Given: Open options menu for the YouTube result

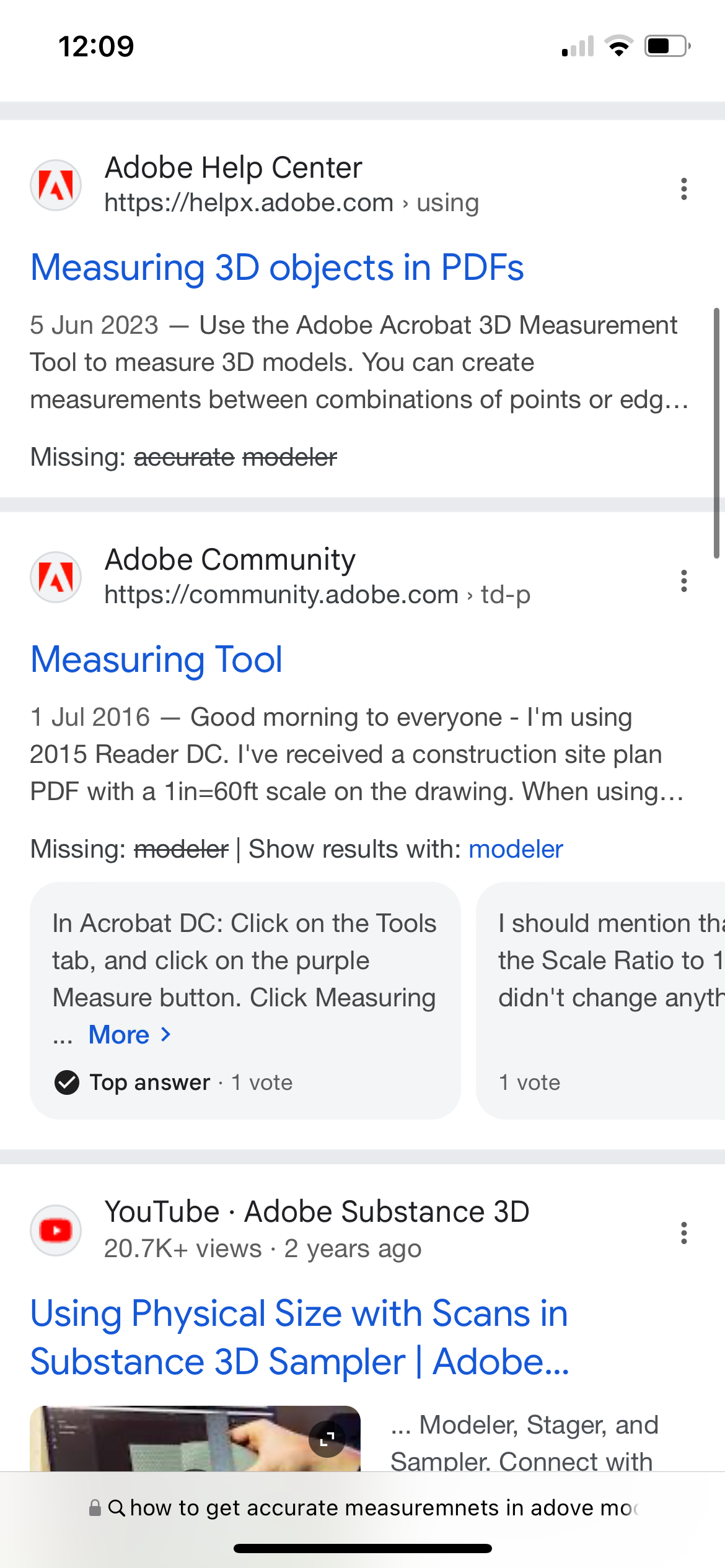Looking at the screenshot, I should [683, 1234].
